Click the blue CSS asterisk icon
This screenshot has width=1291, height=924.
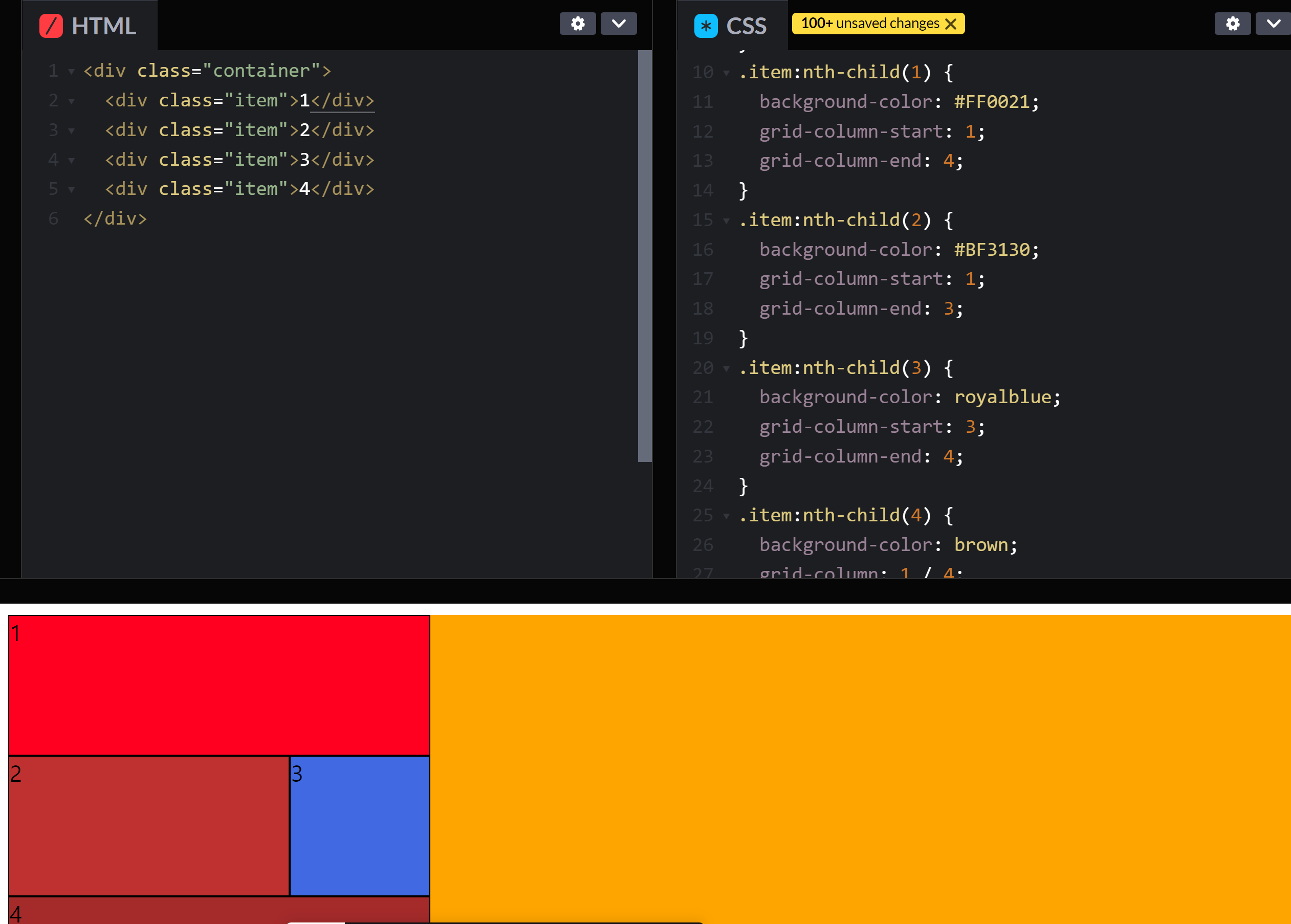click(706, 26)
